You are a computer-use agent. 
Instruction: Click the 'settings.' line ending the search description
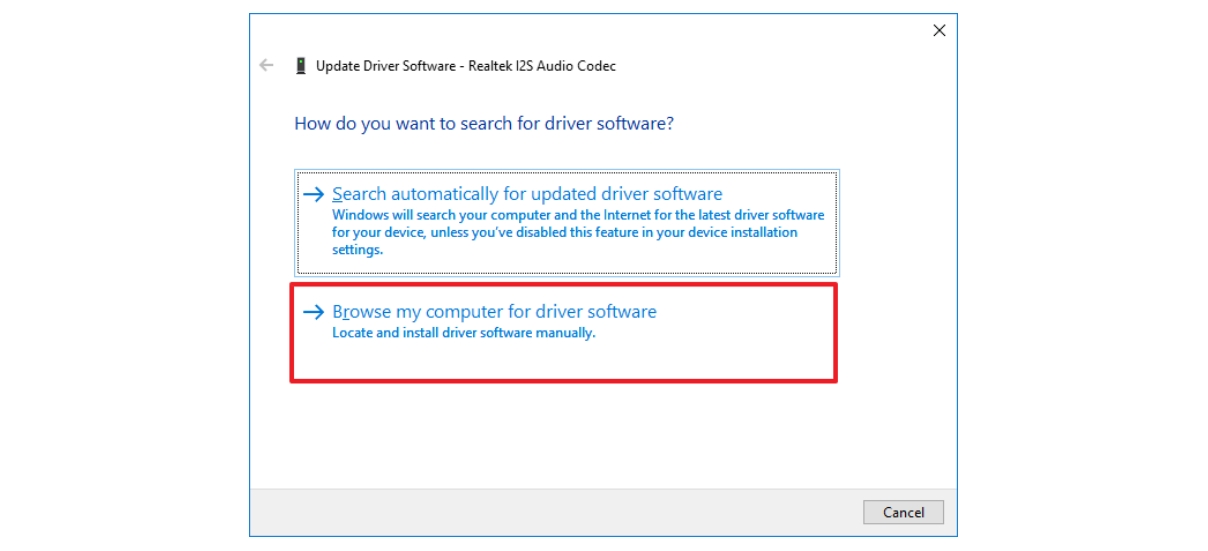coord(358,250)
